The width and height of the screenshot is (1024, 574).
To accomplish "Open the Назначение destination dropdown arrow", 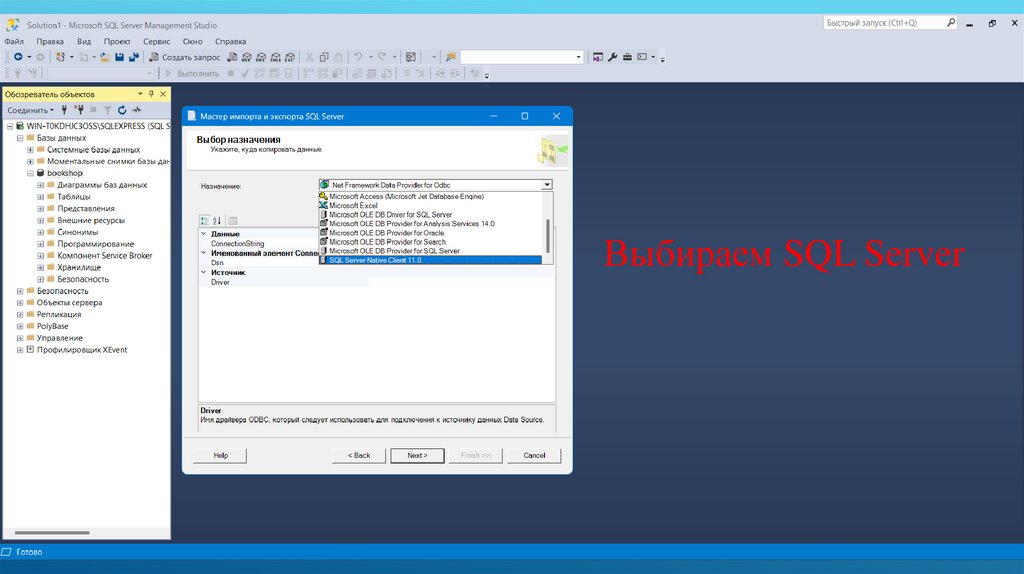I will (x=547, y=185).
